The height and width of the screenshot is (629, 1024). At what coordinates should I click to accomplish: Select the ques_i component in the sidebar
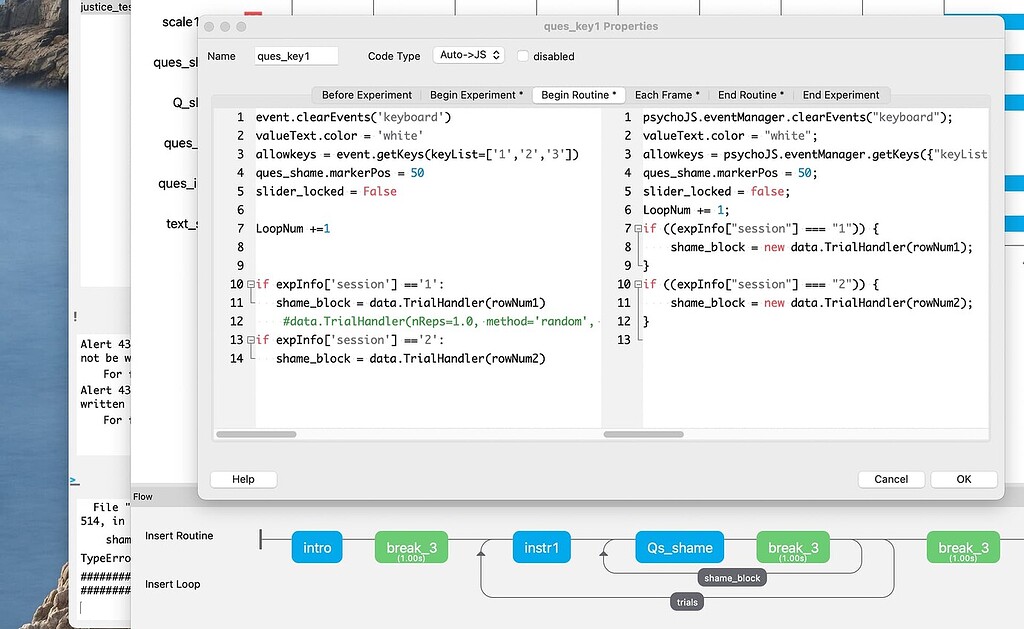tap(179, 183)
